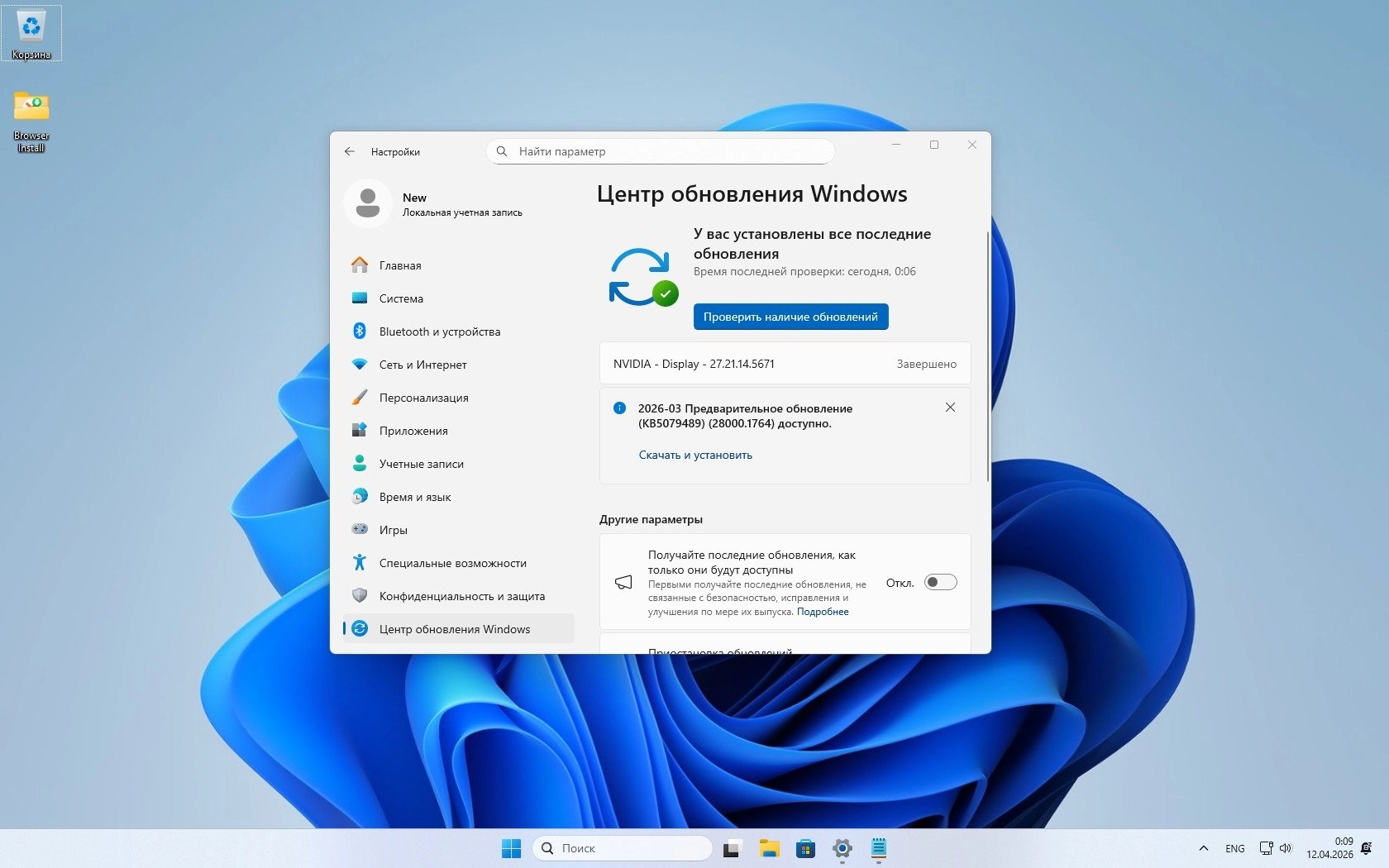The image size is (1389, 868).
Task: Open Microsoft Store from the taskbar
Action: pos(806,848)
